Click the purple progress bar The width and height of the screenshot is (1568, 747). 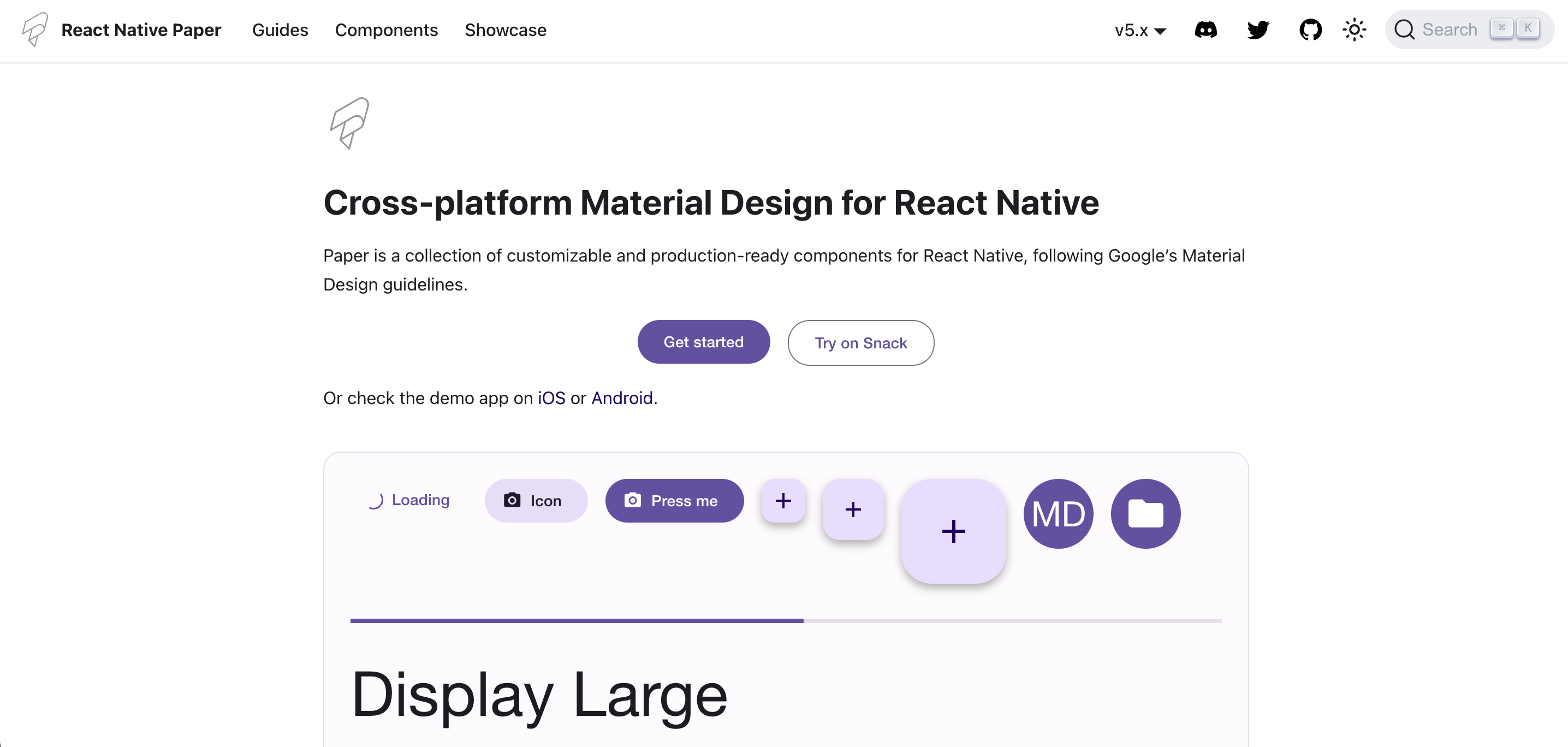tap(786, 621)
